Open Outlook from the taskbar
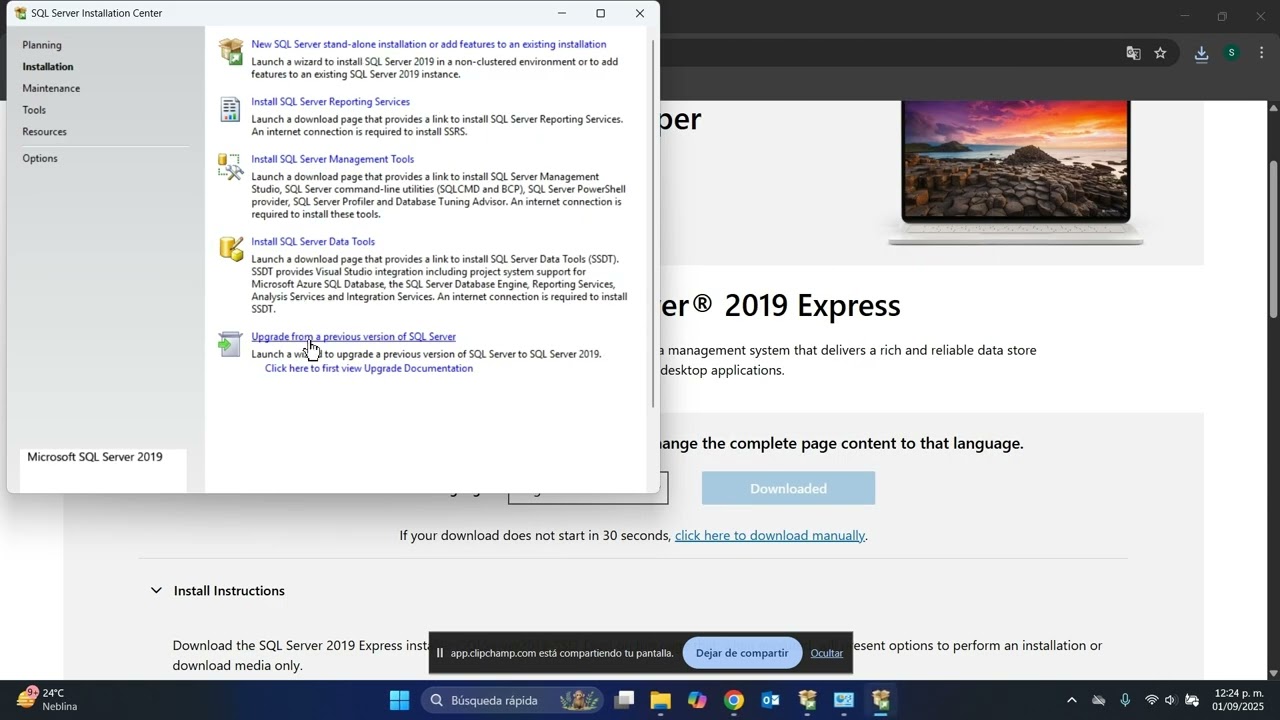1280x720 pixels. click(x=770, y=700)
